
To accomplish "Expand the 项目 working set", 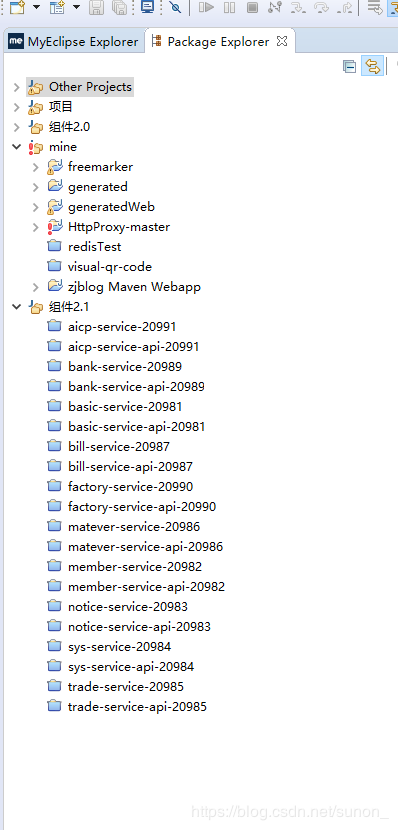I will (x=17, y=107).
